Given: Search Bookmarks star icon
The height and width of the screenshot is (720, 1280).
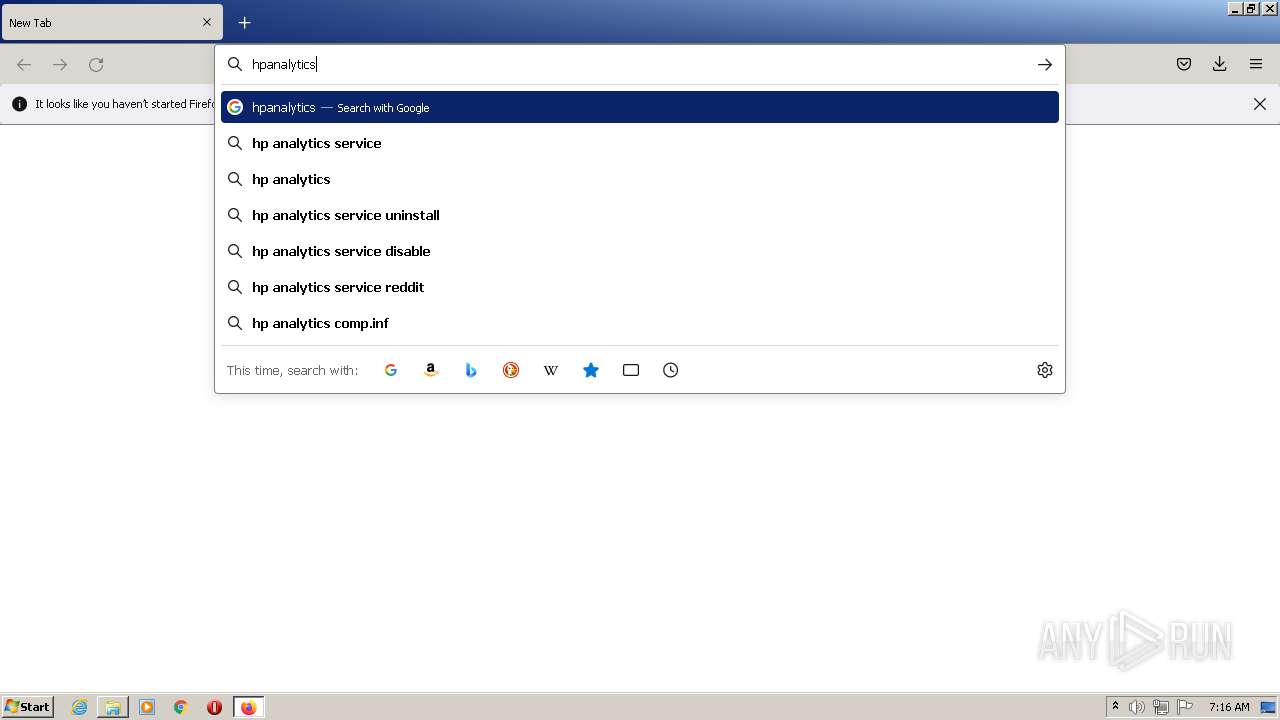Looking at the screenshot, I should coord(591,370).
